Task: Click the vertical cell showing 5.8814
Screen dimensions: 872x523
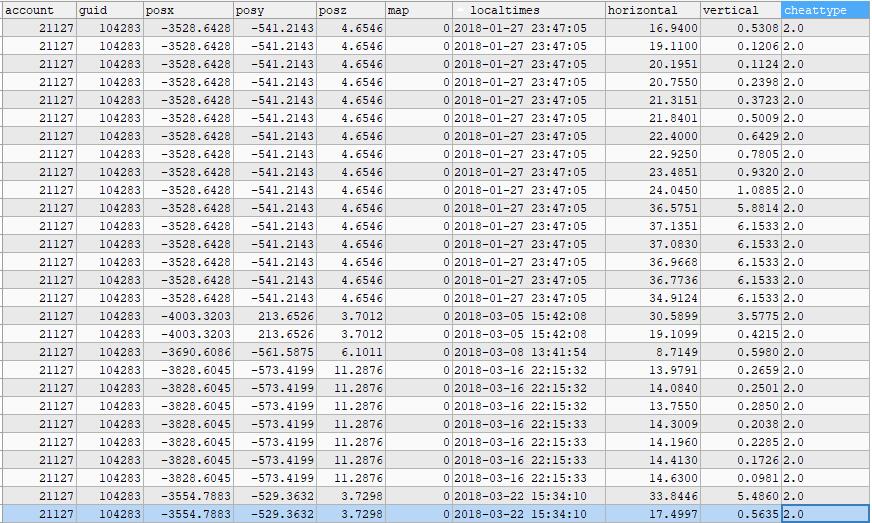Action: [740, 208]
